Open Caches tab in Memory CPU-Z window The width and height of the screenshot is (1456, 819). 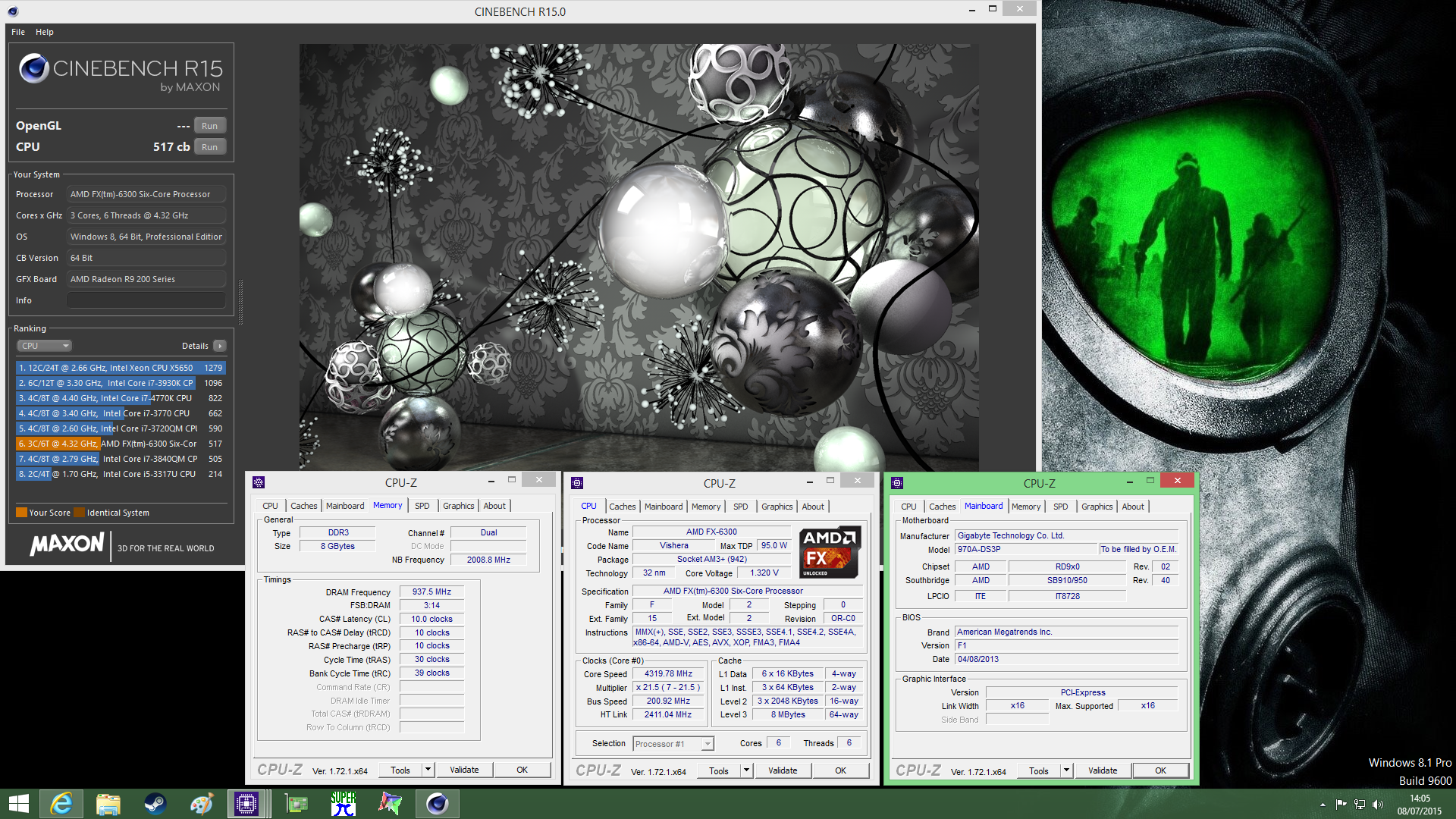point(304,506)
